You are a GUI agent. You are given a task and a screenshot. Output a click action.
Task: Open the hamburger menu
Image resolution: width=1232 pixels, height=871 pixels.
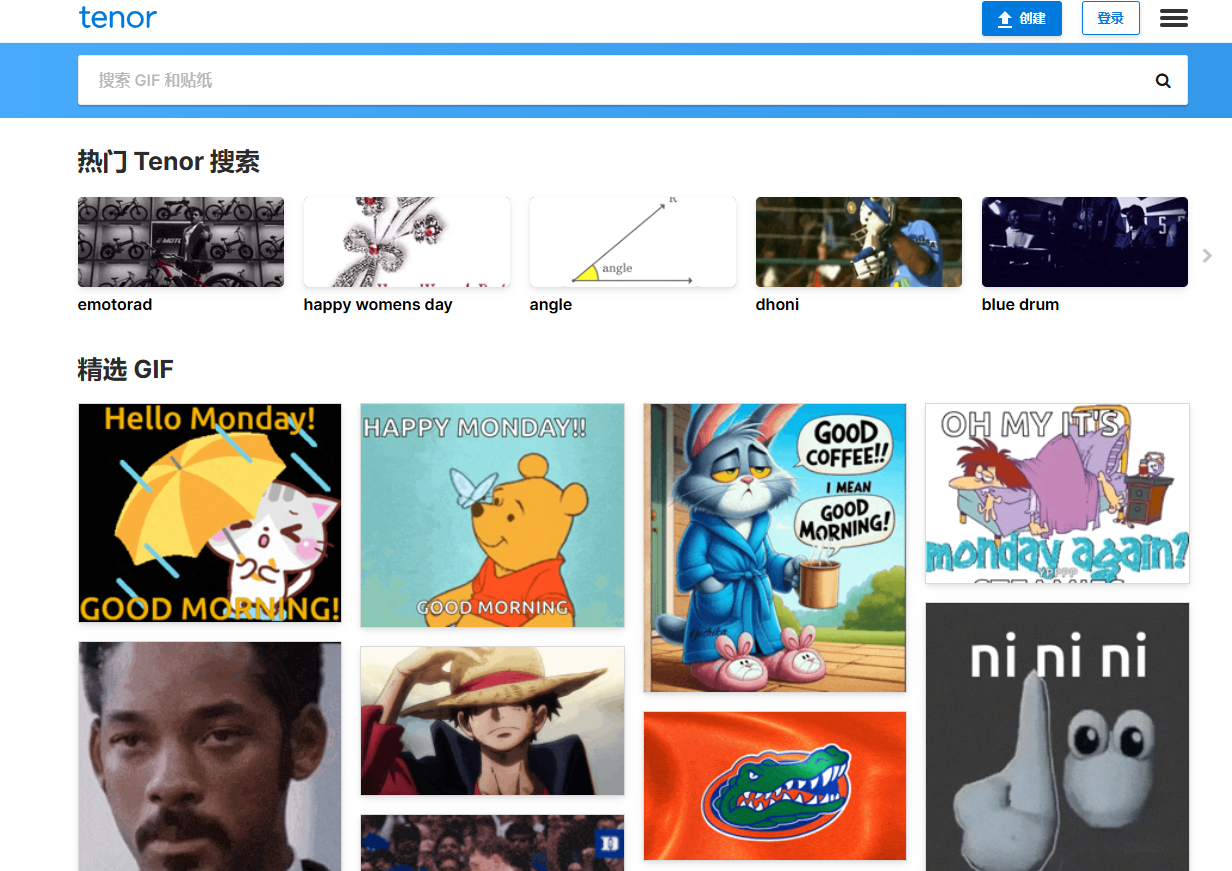point(1173,18)
